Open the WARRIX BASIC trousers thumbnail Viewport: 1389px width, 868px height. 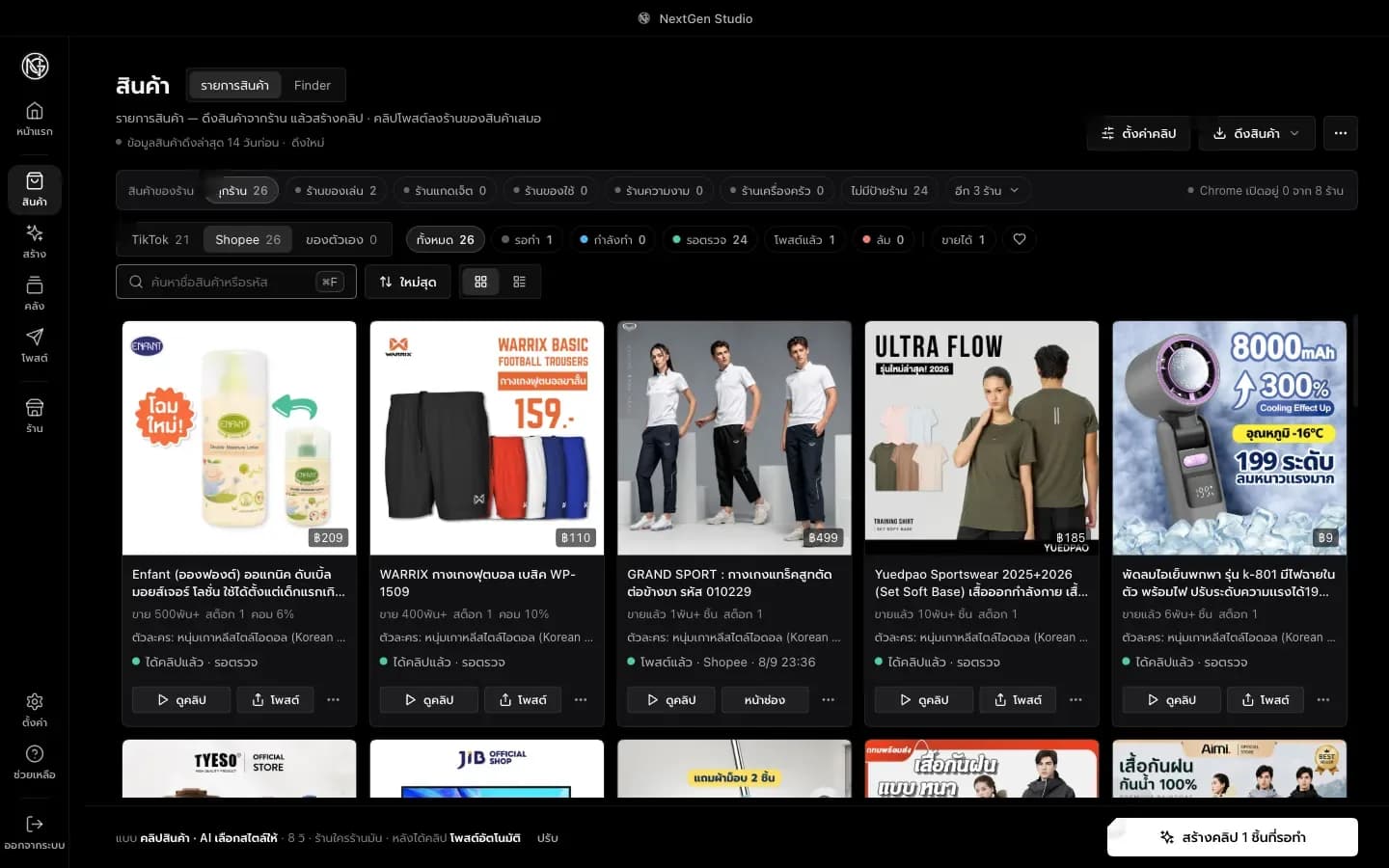tap(487, 438)
